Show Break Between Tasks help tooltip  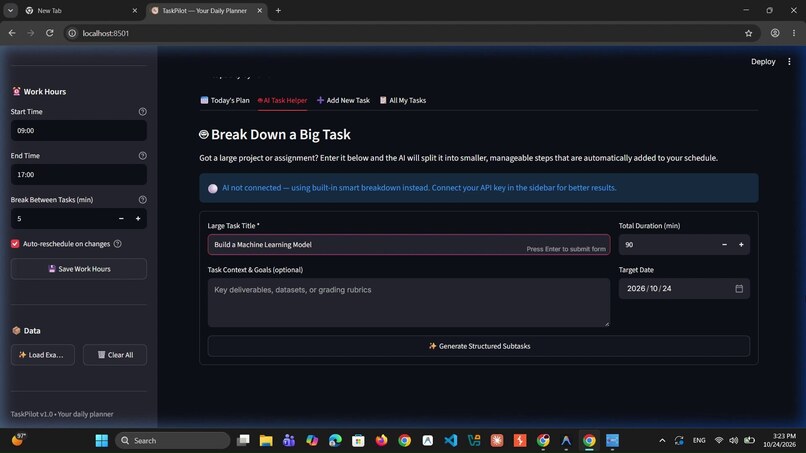coord(142,200)
